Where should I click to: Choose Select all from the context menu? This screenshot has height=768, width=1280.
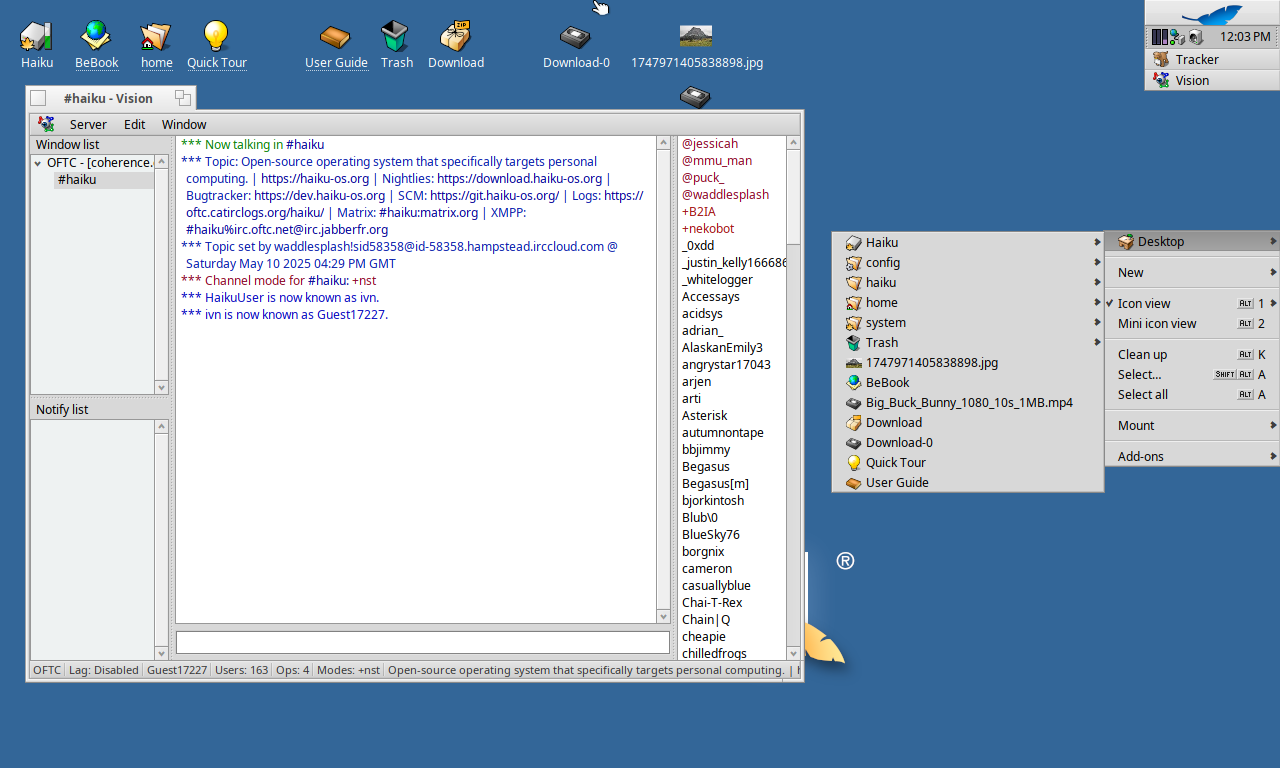[x=1192, y=394]
